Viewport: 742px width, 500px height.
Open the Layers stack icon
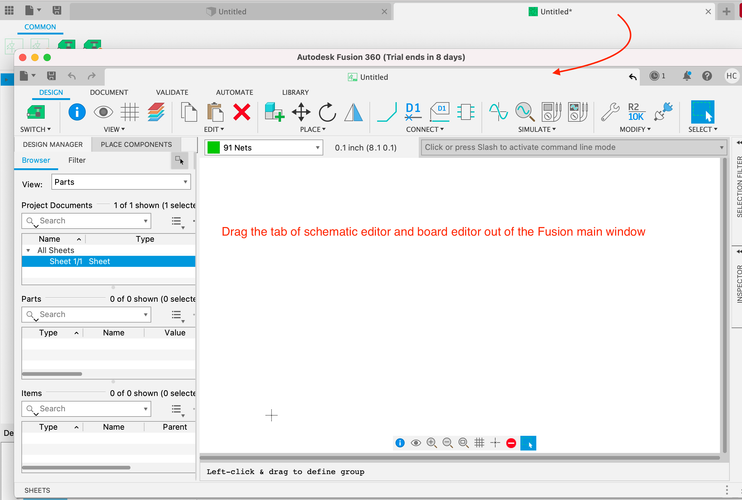[x=156, y=112]
